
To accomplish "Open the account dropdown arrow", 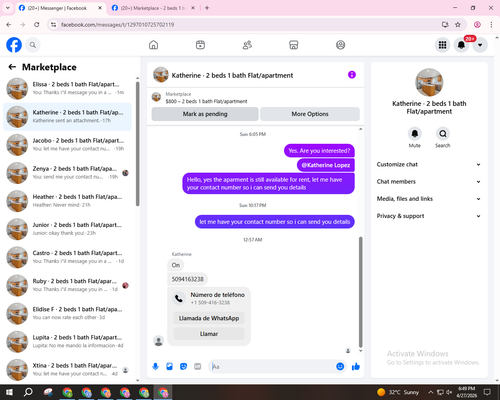I will pyautogui.click(x=480, y=45).
